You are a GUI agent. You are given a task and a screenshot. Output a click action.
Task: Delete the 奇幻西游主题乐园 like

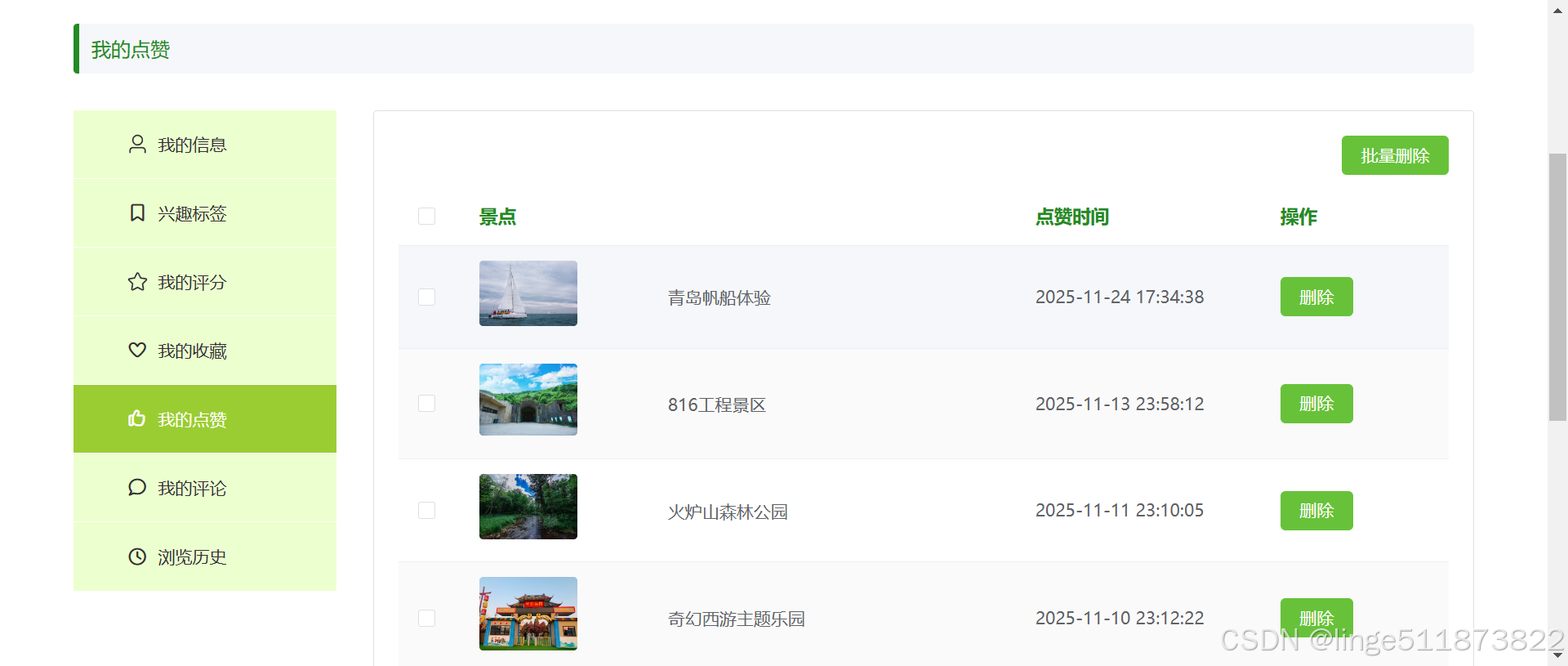pos(1316,618)
